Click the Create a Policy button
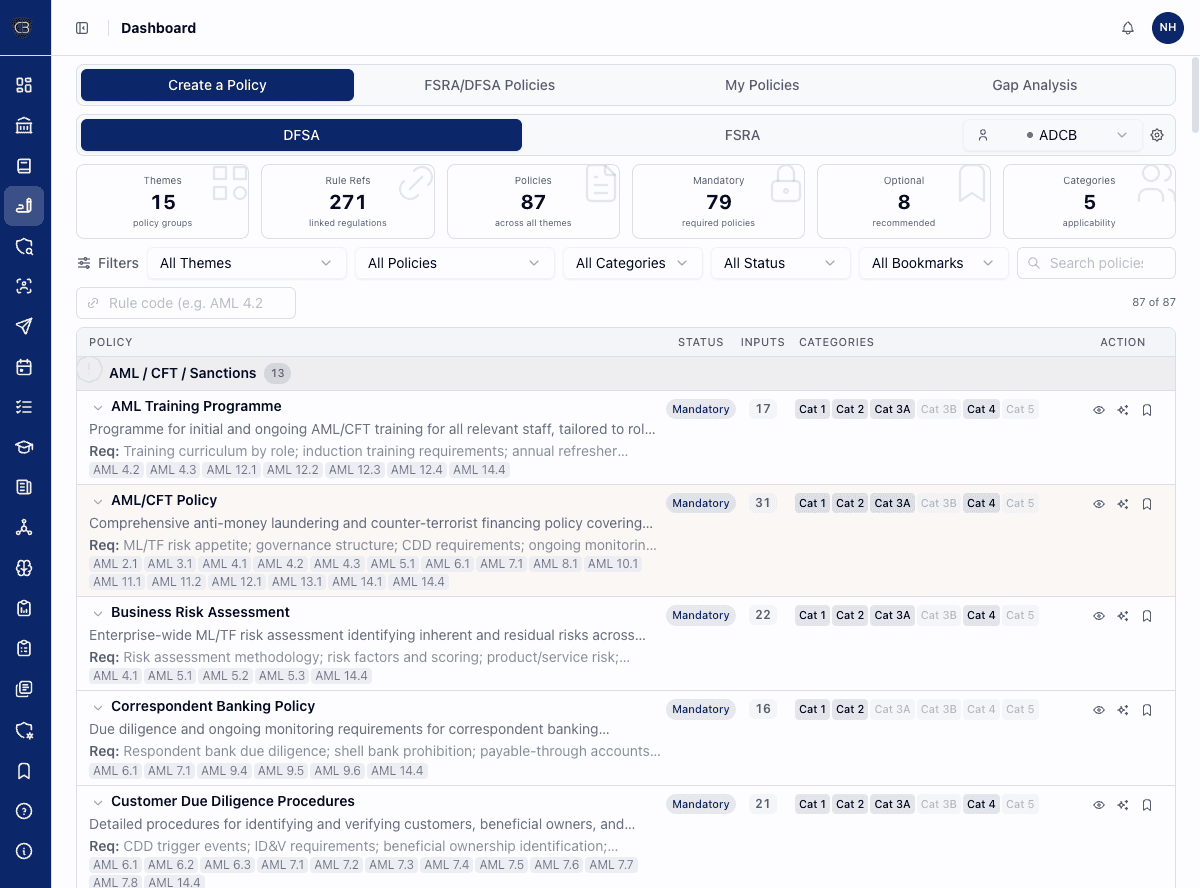The width and height of the screenshot is (1200, 888). (x=217, y=85)
